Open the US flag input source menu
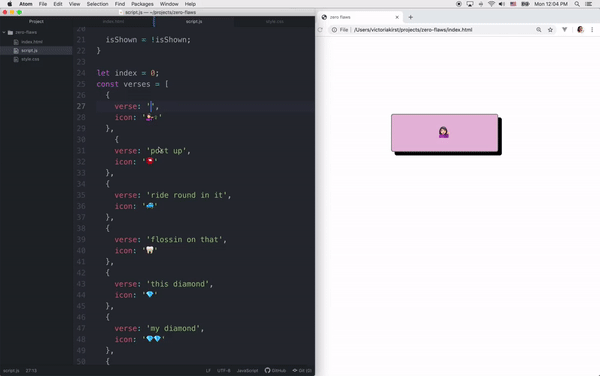 [x=513, y=4]
